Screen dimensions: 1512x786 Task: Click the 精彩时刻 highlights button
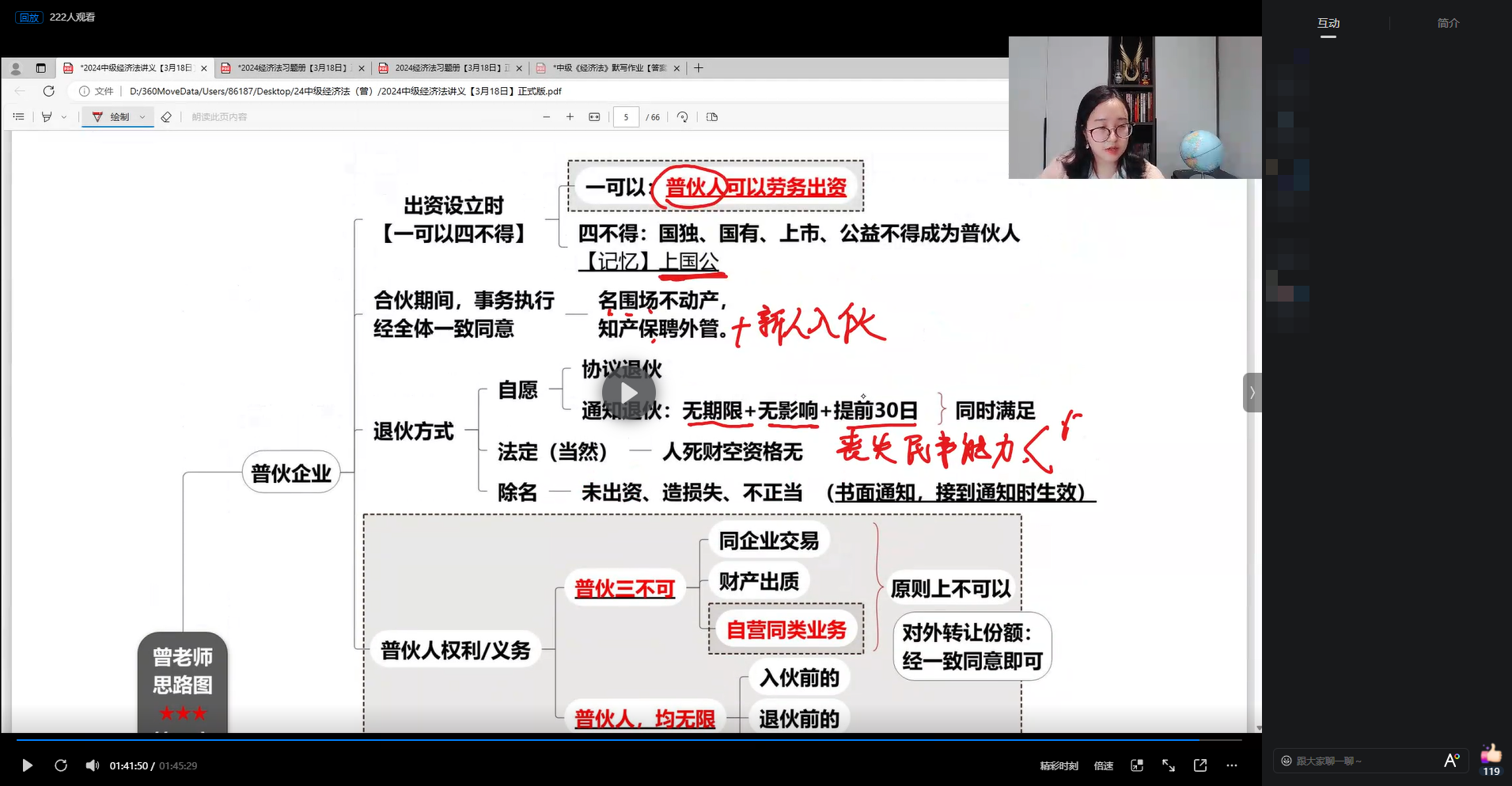(1059, 765)
